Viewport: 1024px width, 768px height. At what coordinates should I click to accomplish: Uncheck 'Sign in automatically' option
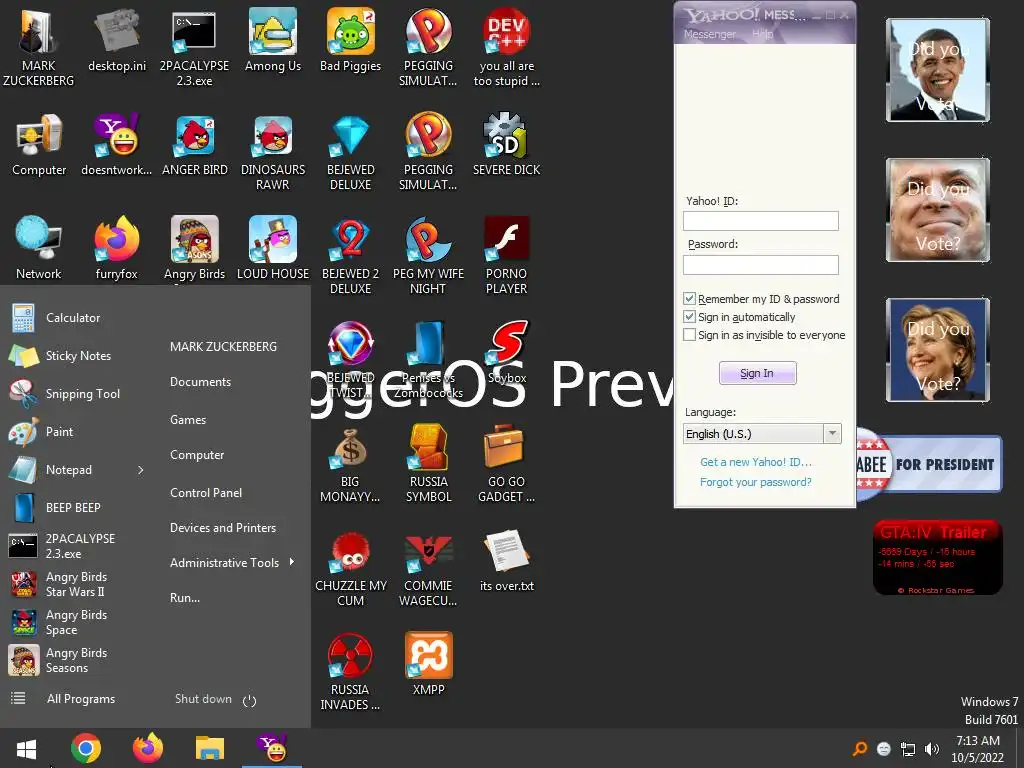[689, 317]
